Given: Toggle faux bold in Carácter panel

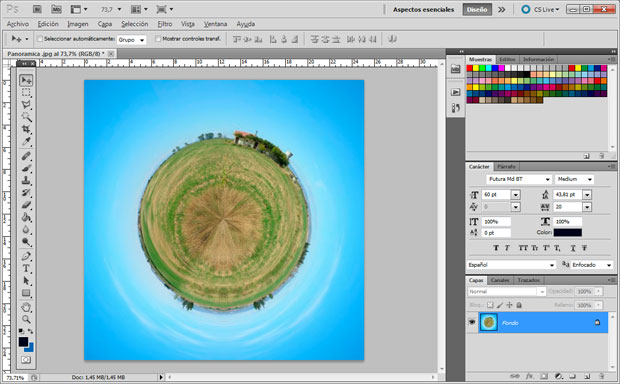Looking at the screenshot, I should [x=496, y=248].
